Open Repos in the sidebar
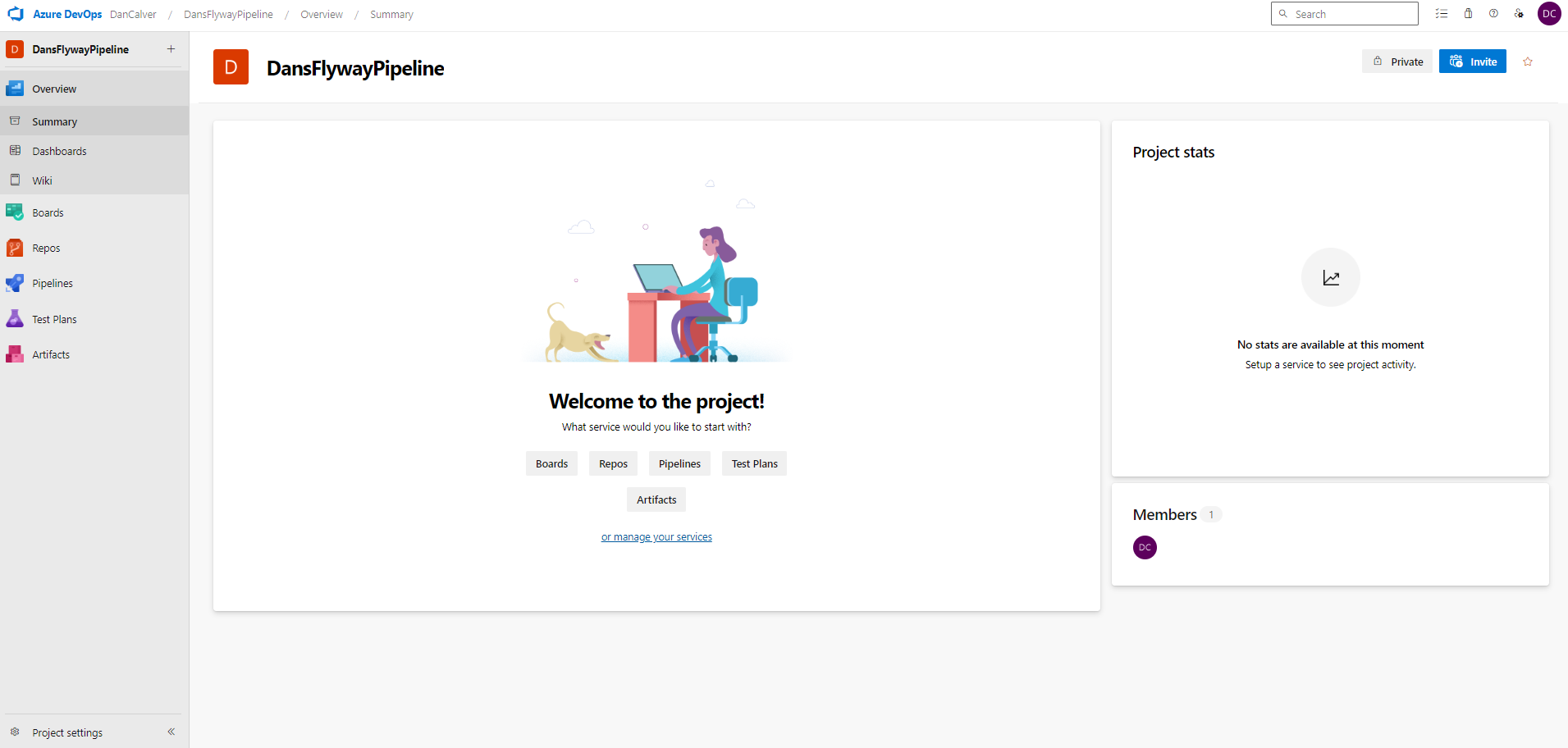Viewport: 1568px width, 748px height. (x=94, y=248)
